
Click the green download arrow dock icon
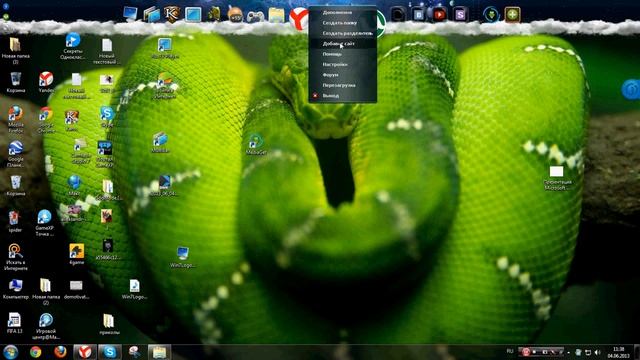pos(491,15)
